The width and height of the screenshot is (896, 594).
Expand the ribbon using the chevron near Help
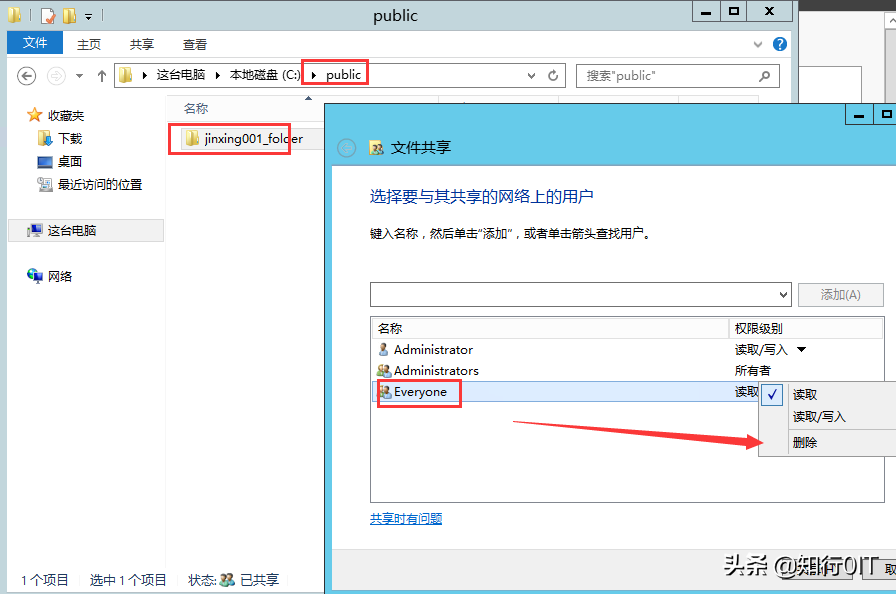[x=758, y=43]
